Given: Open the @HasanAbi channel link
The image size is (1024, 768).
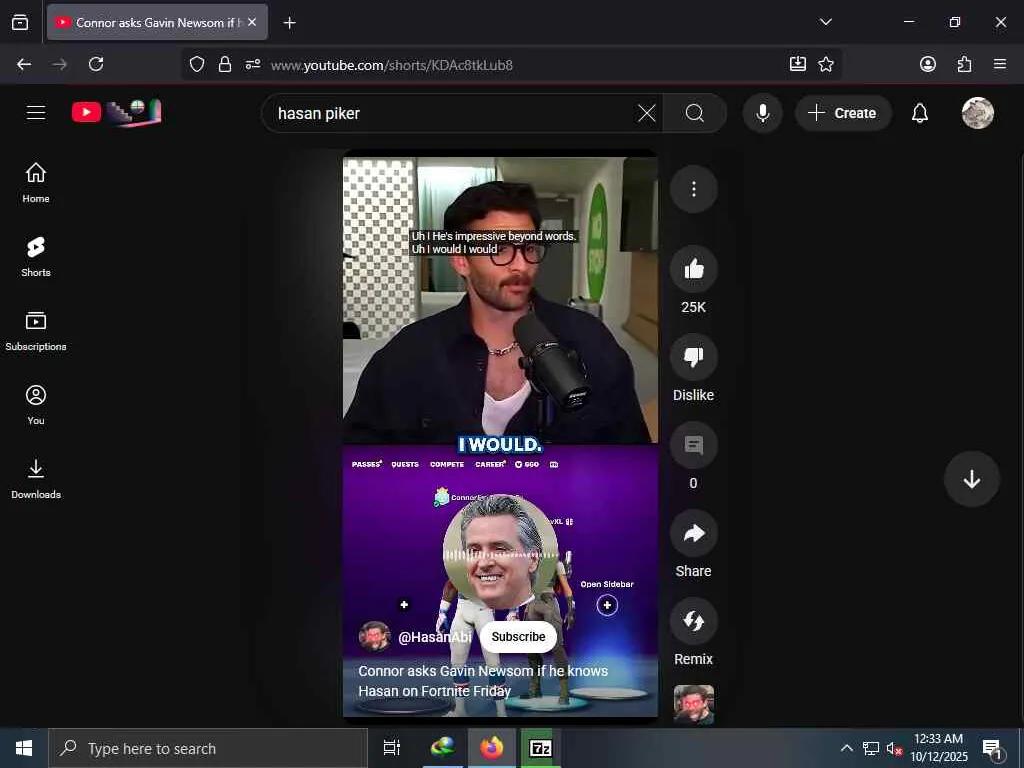Looking at the screenshot, I should click(434, 637).
